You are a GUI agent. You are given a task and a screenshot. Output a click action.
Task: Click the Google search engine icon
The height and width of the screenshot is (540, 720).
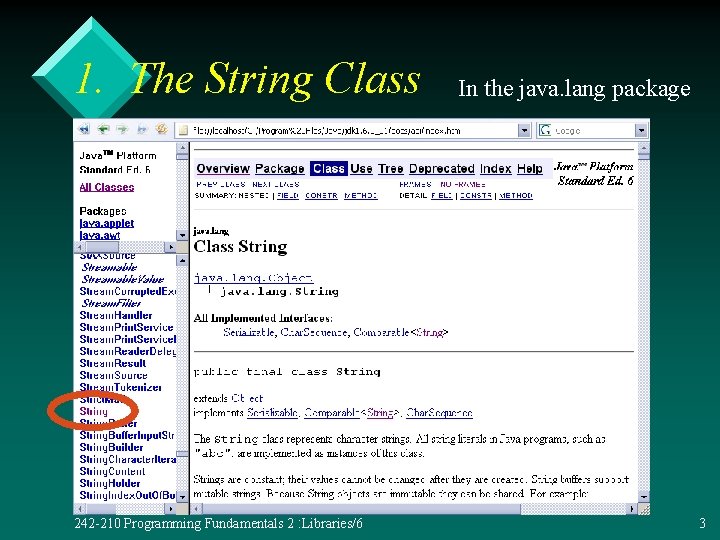[x=545, y=130]
